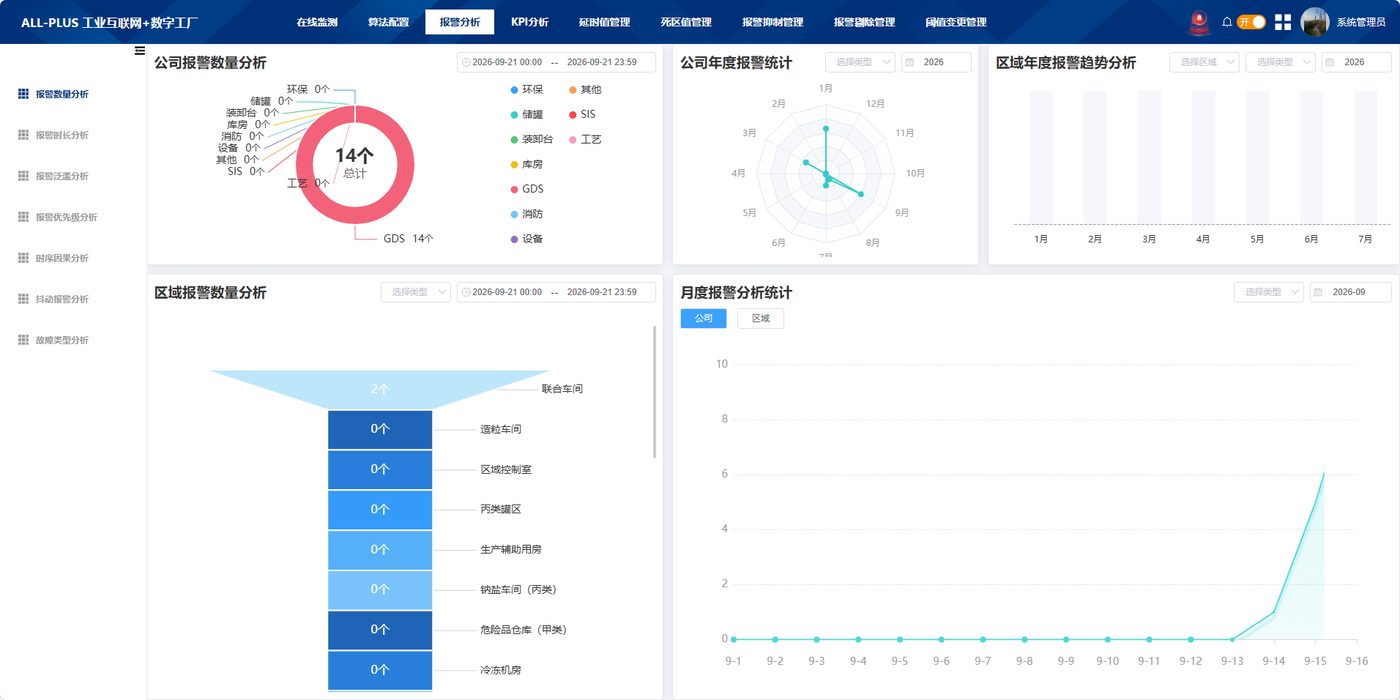Click grid icon beside 抖动报警分析

pos(23,299)
